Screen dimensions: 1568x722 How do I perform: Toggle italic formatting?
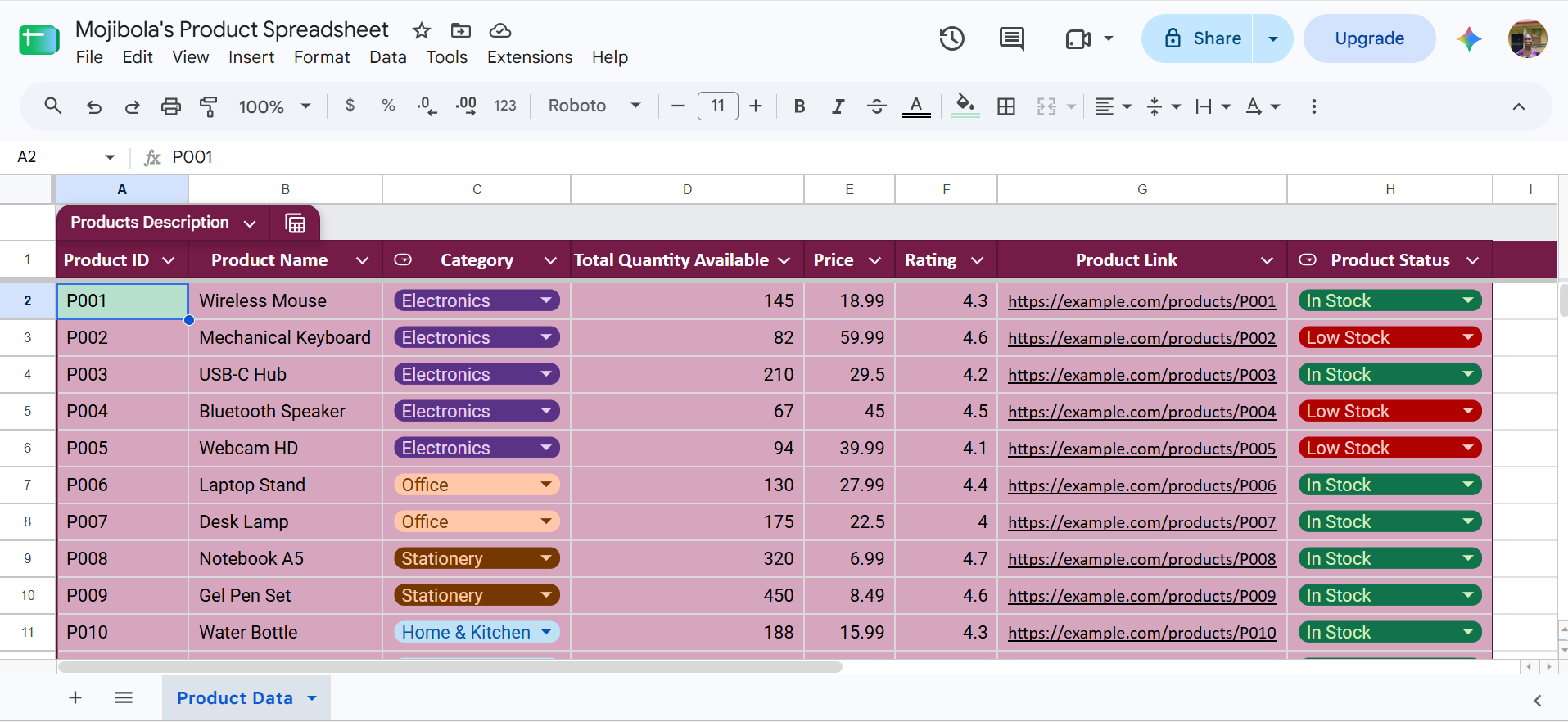[838, 106]
